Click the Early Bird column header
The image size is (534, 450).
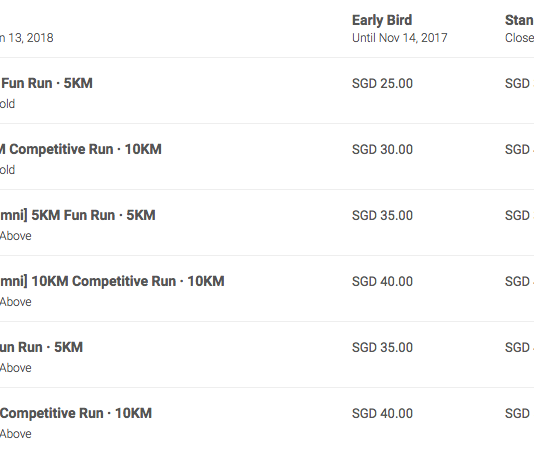coord(382,20)
